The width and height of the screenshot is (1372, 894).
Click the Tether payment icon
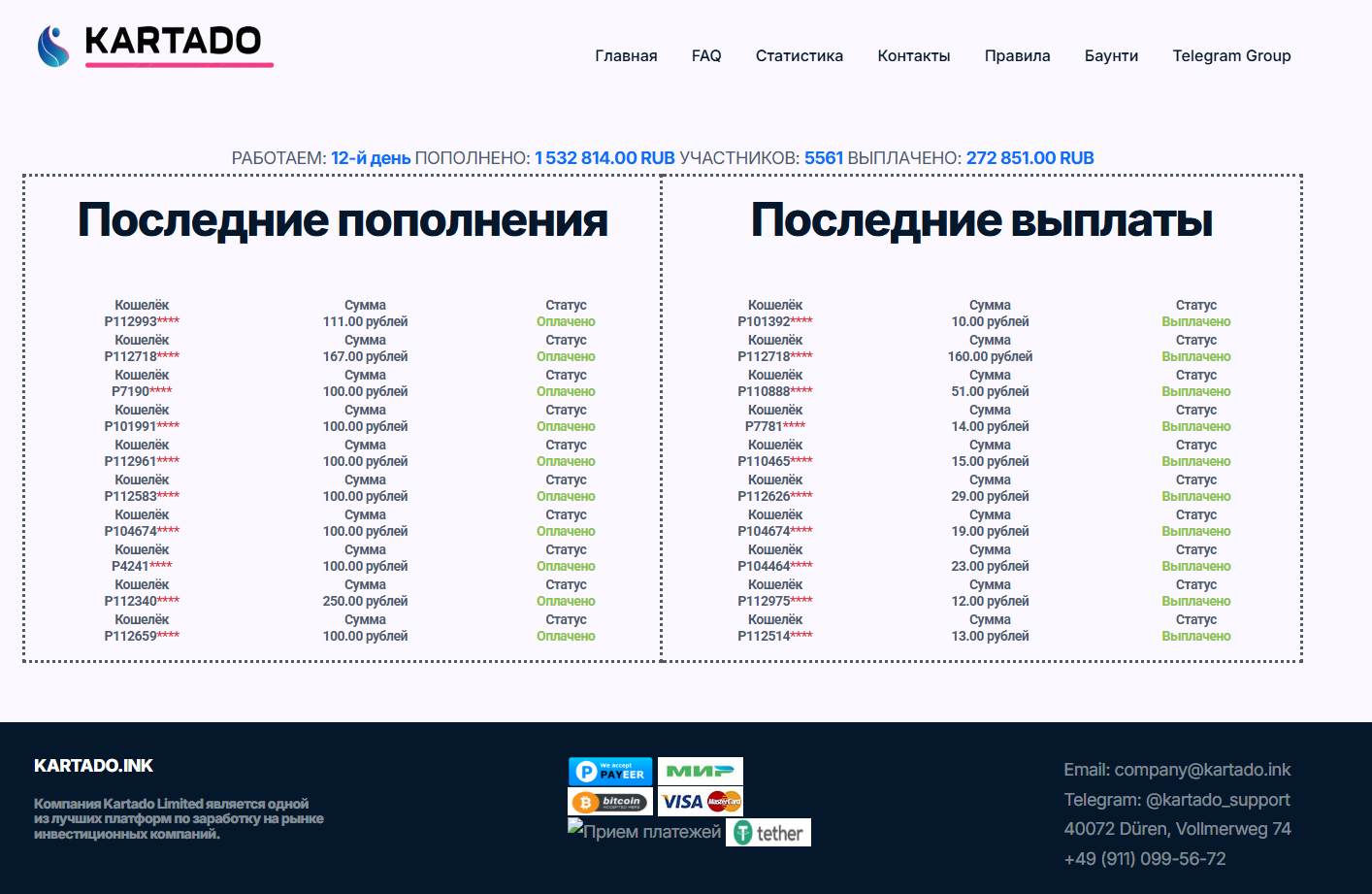coord(768,833)
